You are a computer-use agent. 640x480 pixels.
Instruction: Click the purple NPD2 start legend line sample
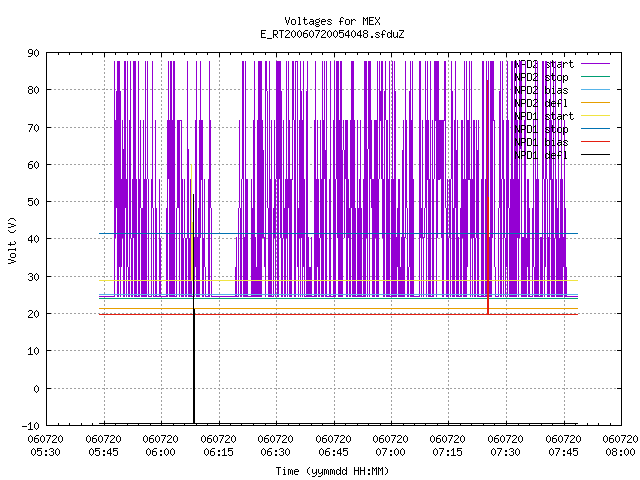pos(595,64)
